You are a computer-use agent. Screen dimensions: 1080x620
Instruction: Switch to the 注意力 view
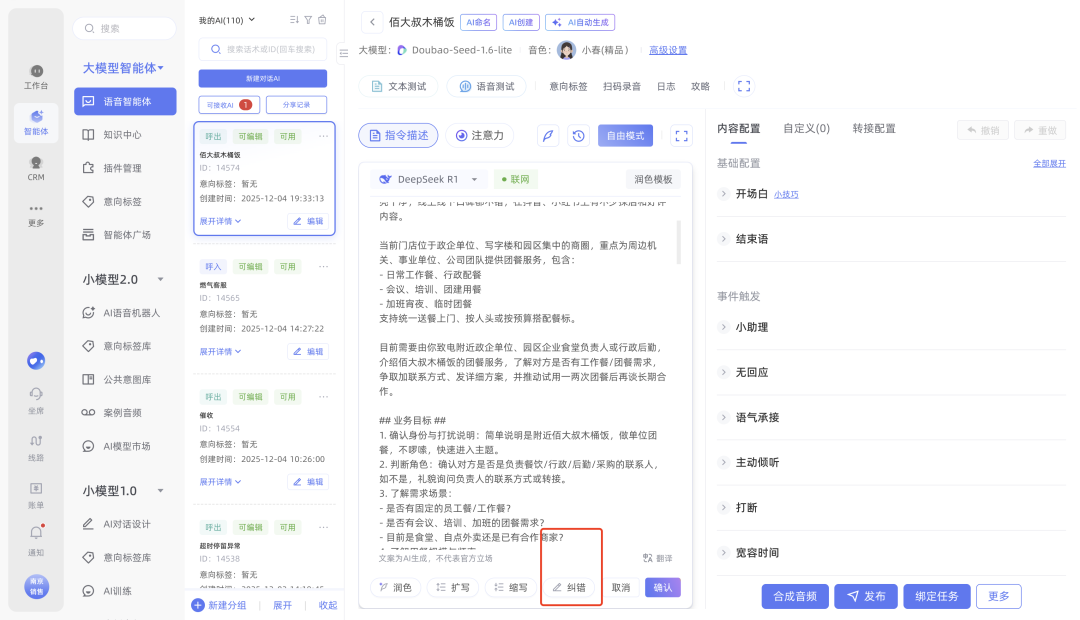click(481, 136)
